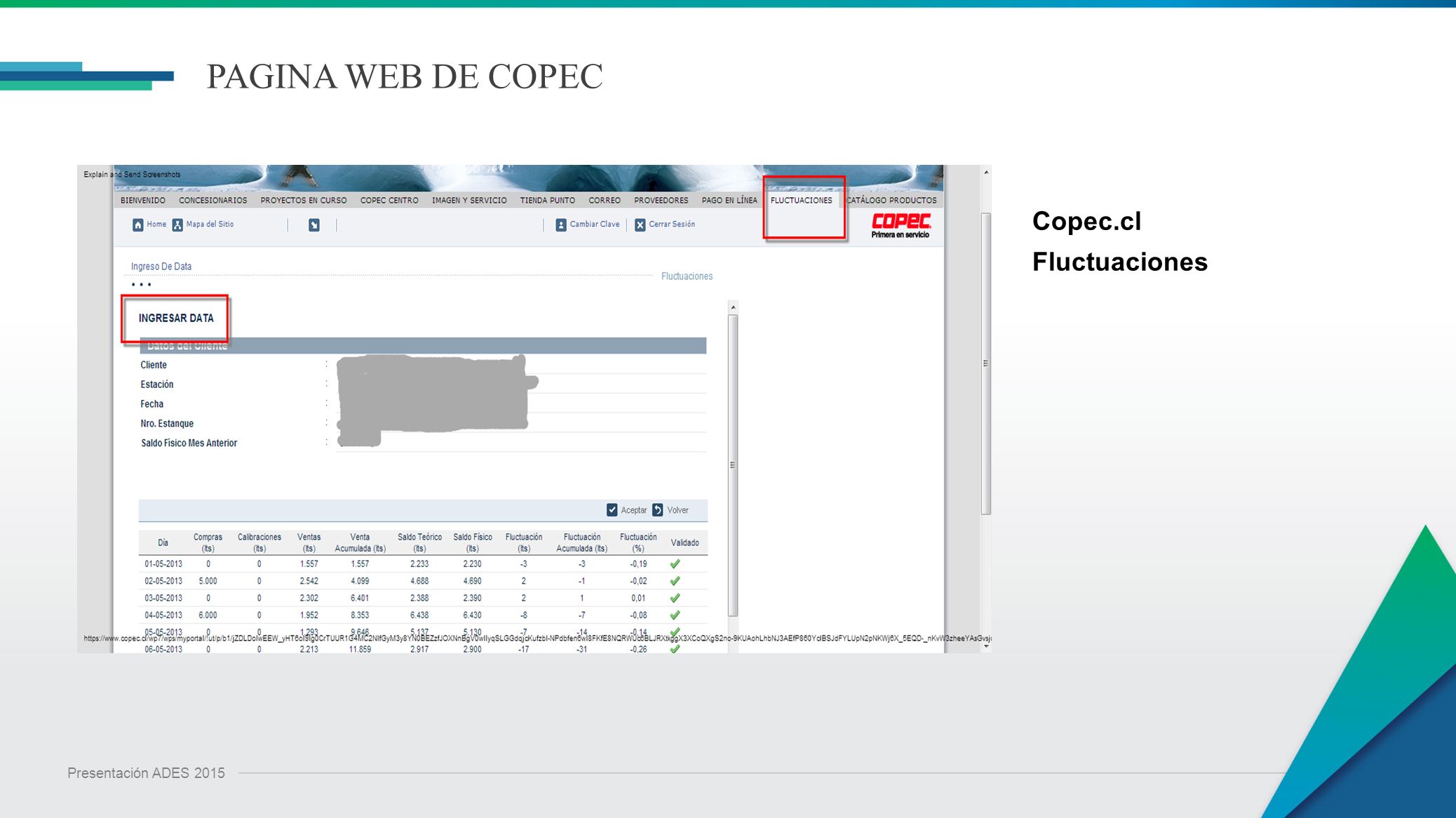
Task: Click the Mapa del Sitio icon
Action: coord(177,224)
